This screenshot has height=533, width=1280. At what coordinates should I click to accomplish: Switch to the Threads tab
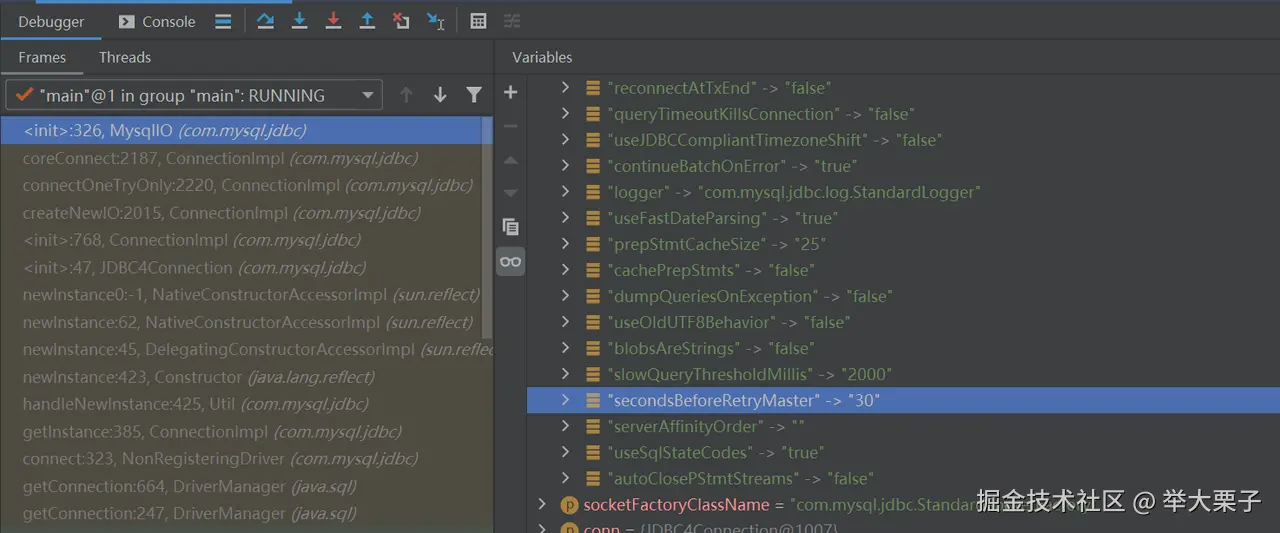(125, 57)
